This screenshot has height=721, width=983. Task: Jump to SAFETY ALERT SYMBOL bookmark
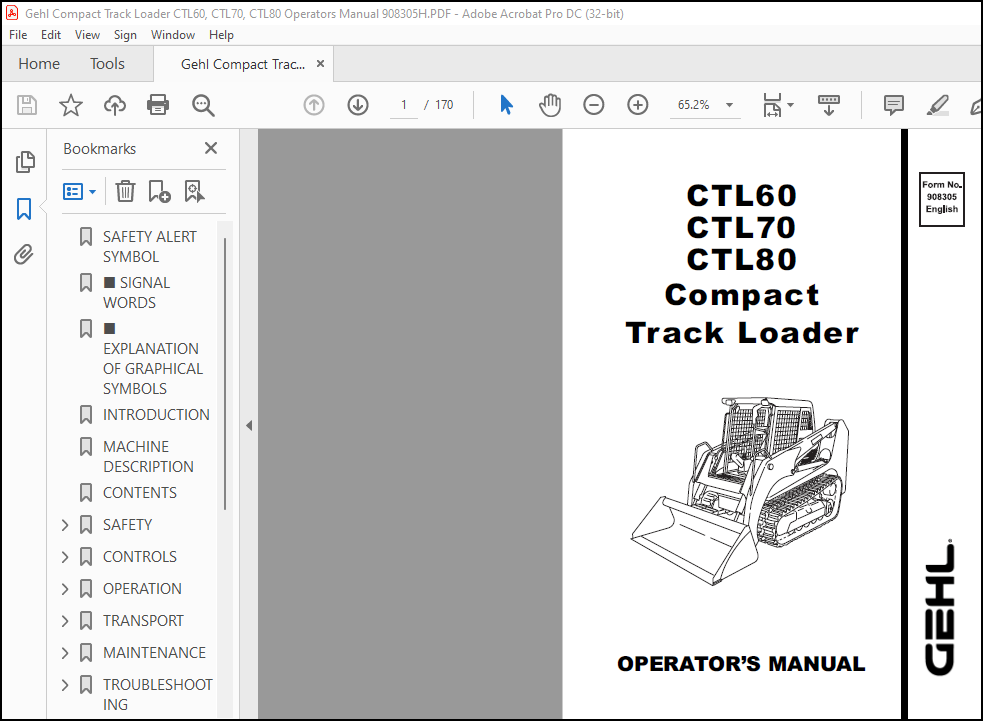pos(149,246)
